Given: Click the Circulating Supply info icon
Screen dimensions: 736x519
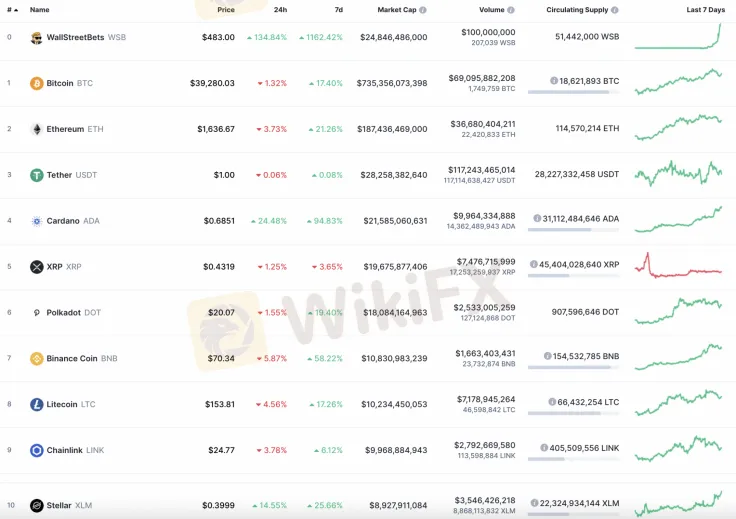Looking at the screenshot, I should pos(615,10).
